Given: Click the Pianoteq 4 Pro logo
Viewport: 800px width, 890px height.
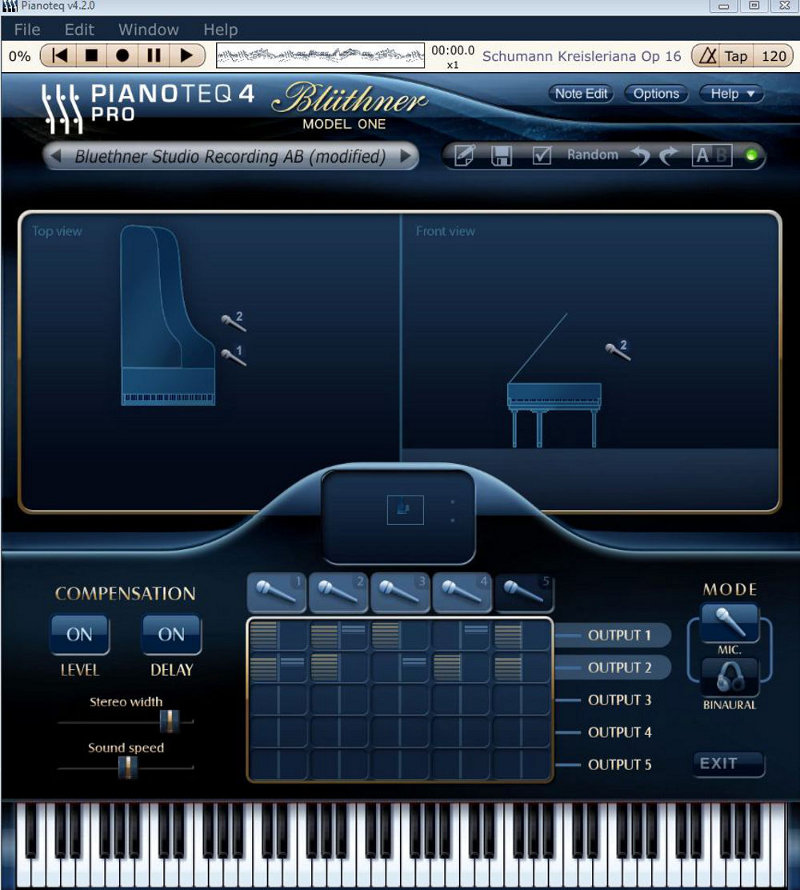Looking at the screenshot, I should click(146, 106).
